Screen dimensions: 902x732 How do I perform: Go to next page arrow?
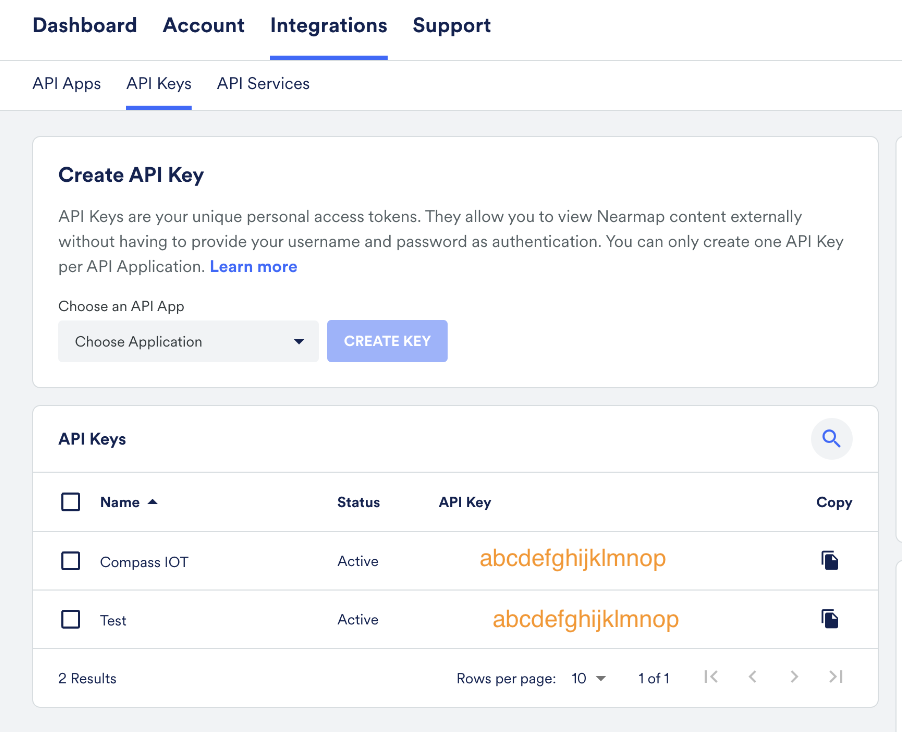pos(794,677)
